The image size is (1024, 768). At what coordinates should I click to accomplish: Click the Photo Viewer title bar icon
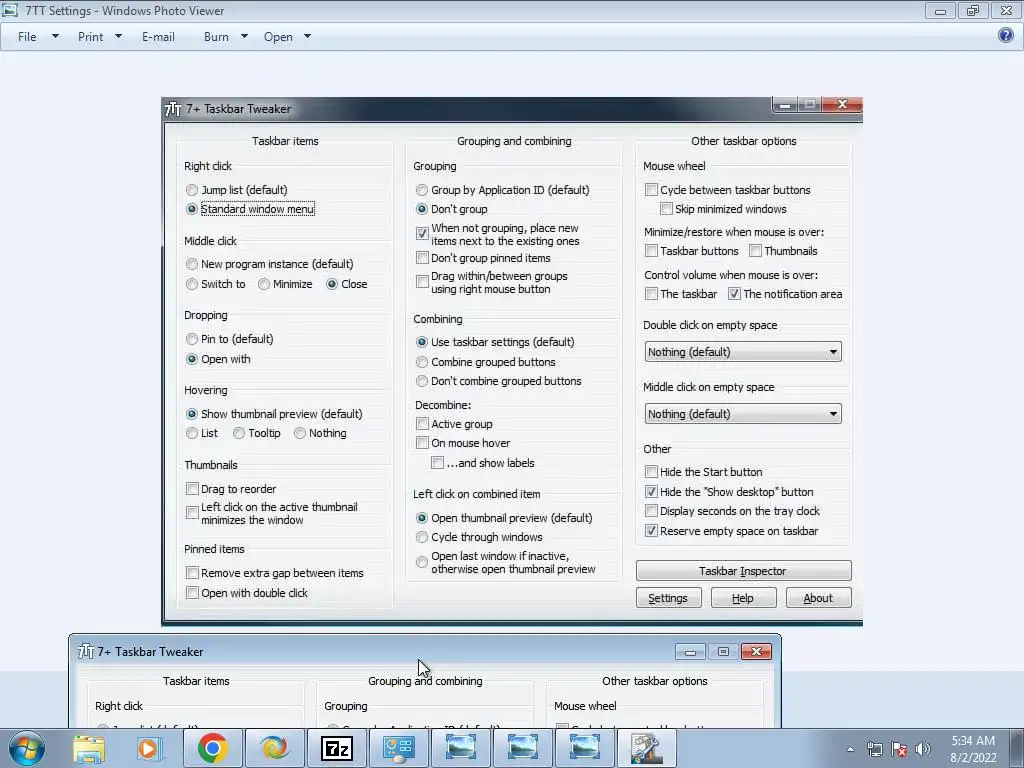10,10
